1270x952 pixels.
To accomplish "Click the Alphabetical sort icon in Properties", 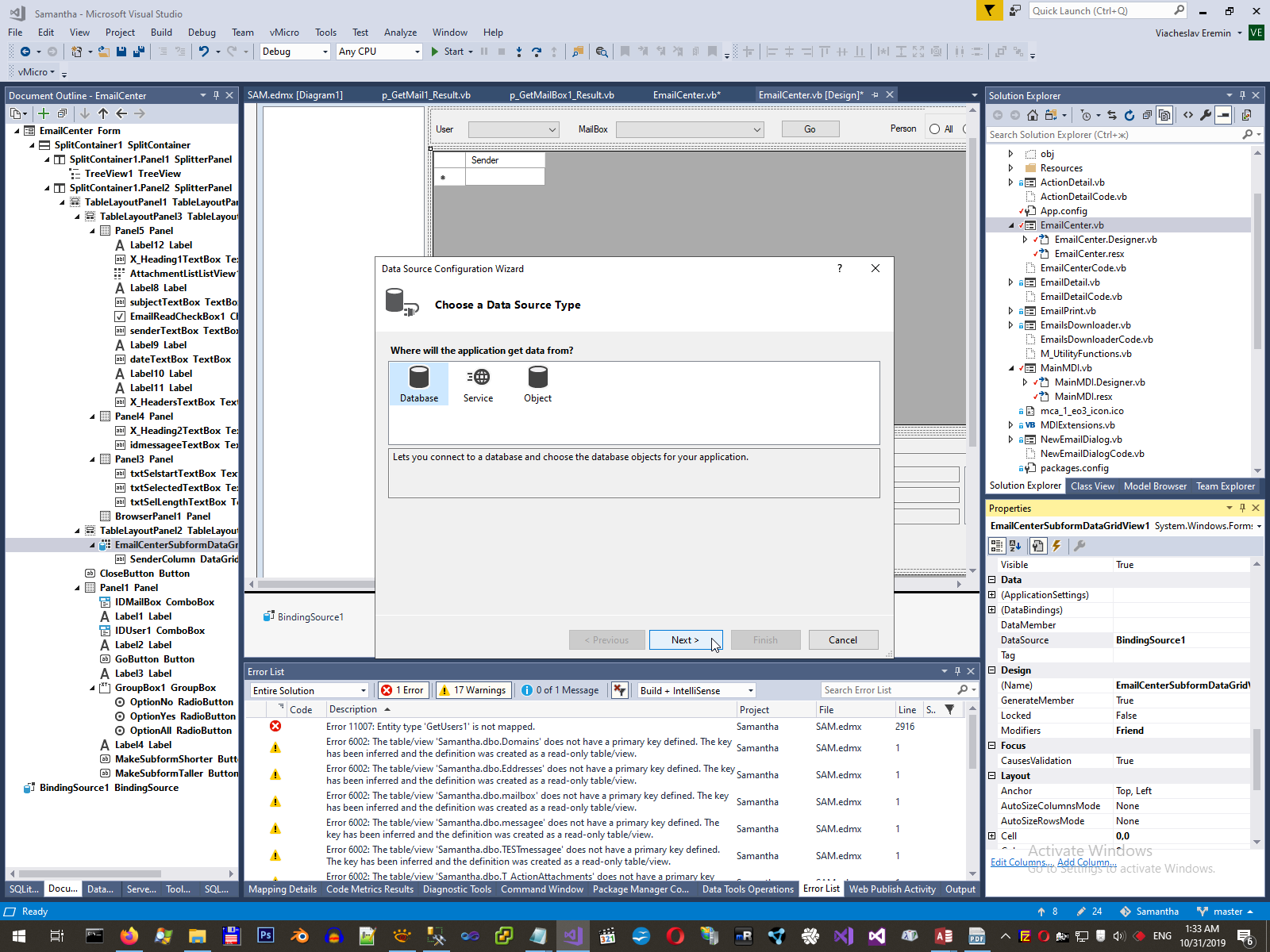I will pyautogui.click(x=1015, y=546).
